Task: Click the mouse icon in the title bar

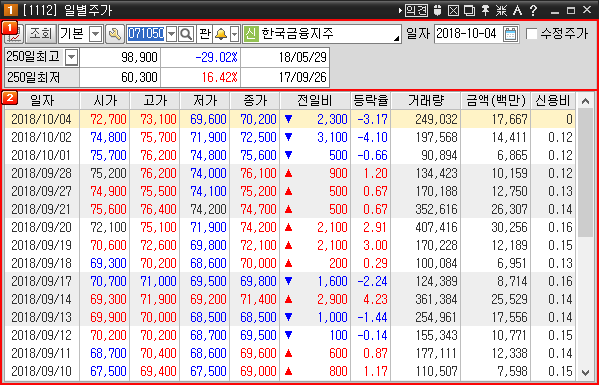Action: (437, 10)
